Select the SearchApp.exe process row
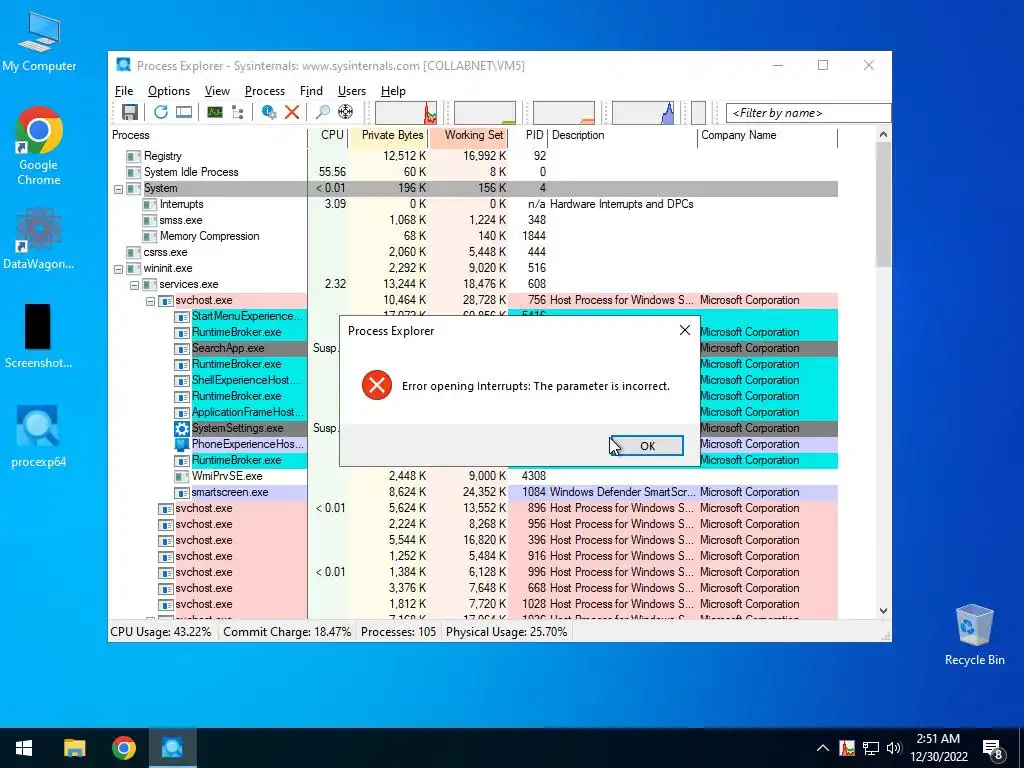 473,348
